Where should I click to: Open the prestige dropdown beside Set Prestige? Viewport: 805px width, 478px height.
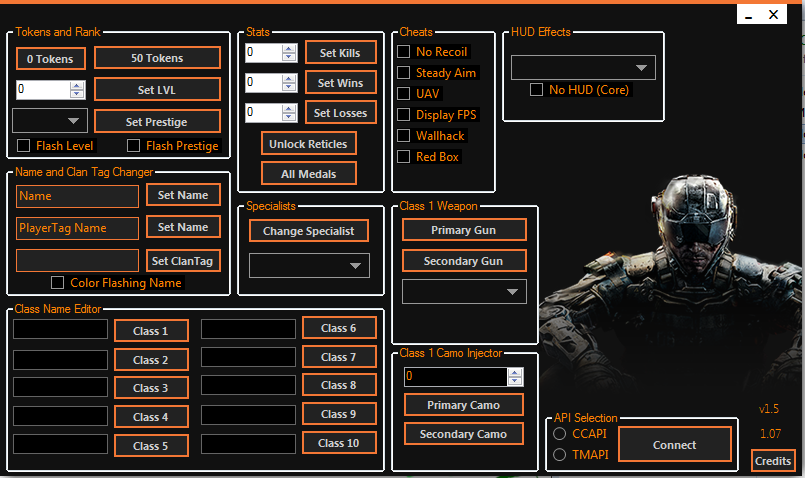tap(50, 121)
